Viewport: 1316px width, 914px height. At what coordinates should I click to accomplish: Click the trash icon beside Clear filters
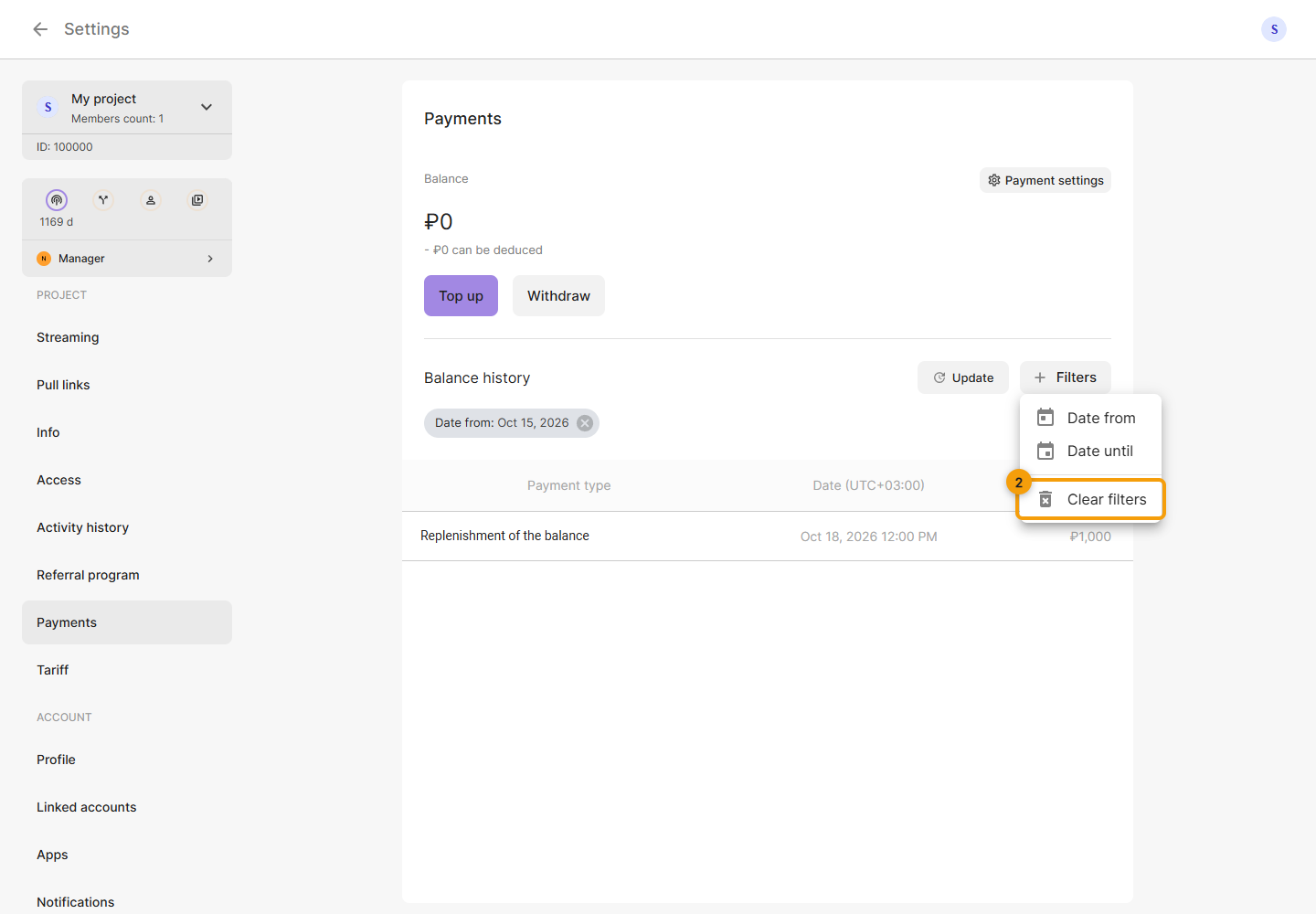tap(1045, 499)
